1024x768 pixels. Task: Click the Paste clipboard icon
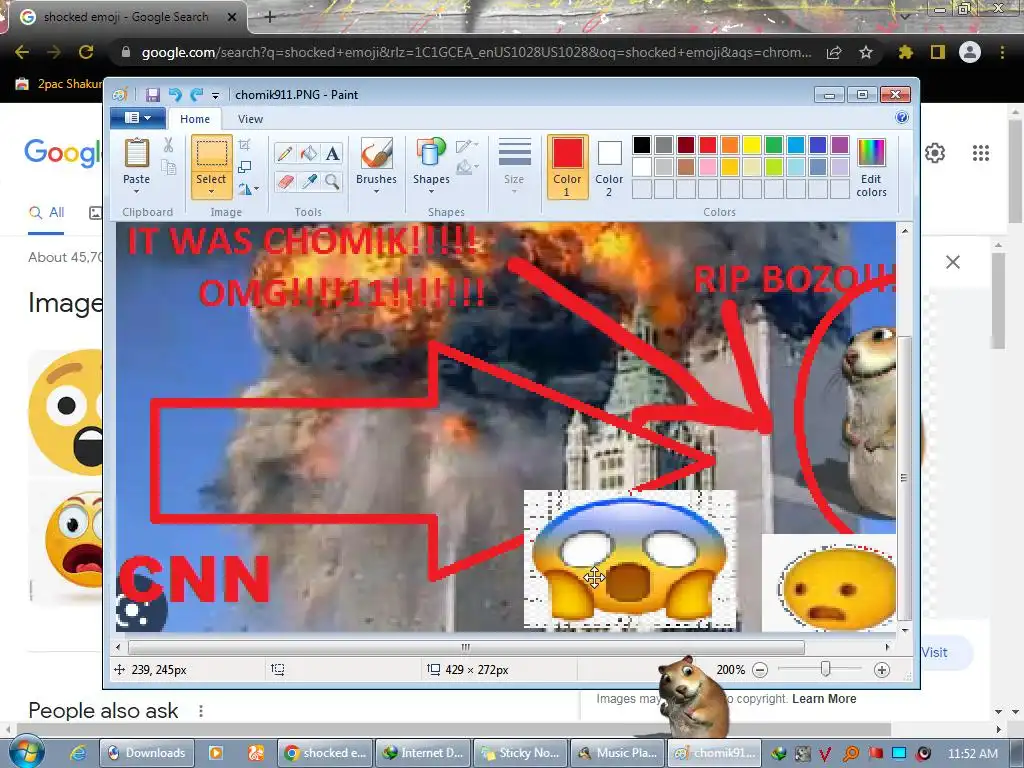(x=136, y=153)
